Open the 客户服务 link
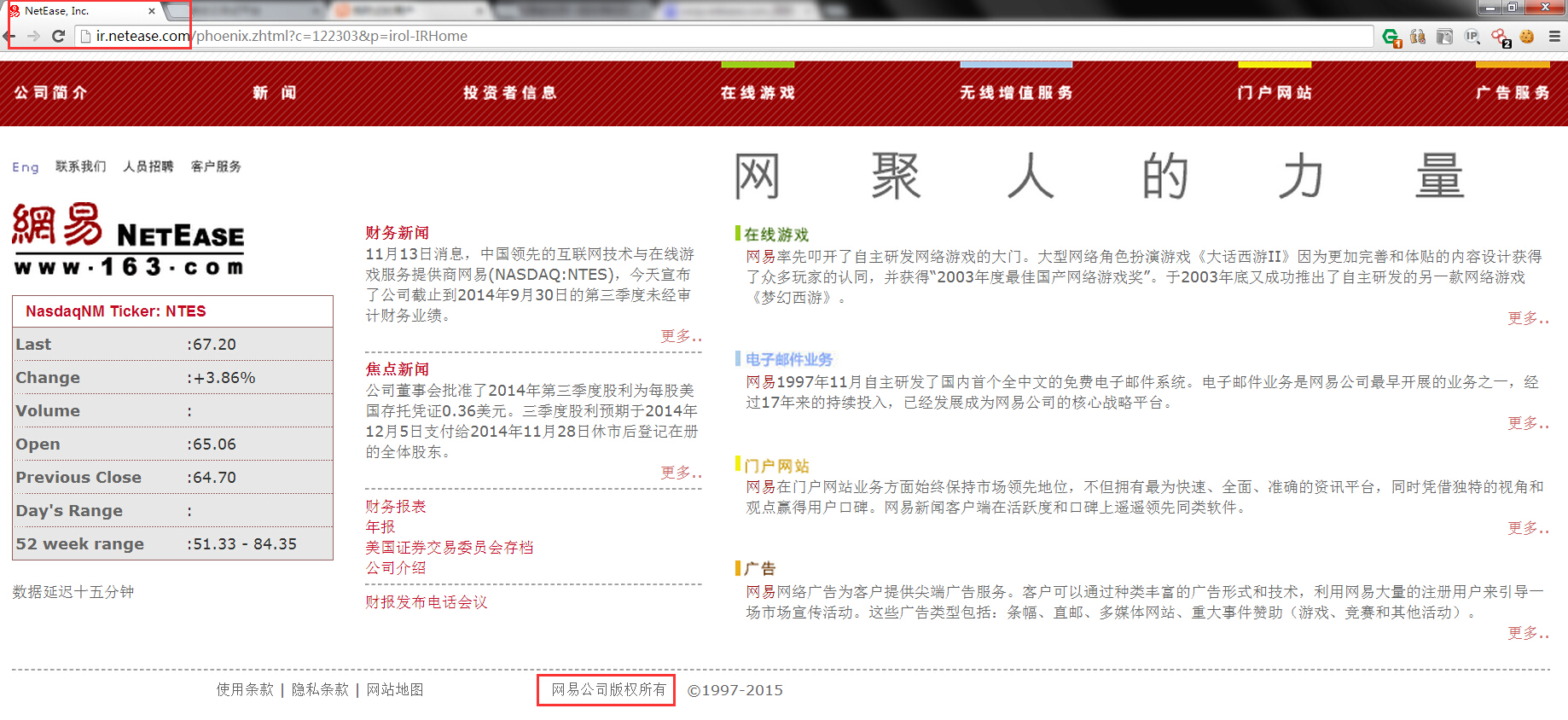Viewport: 1568px width, 720px height. [216, 166]
